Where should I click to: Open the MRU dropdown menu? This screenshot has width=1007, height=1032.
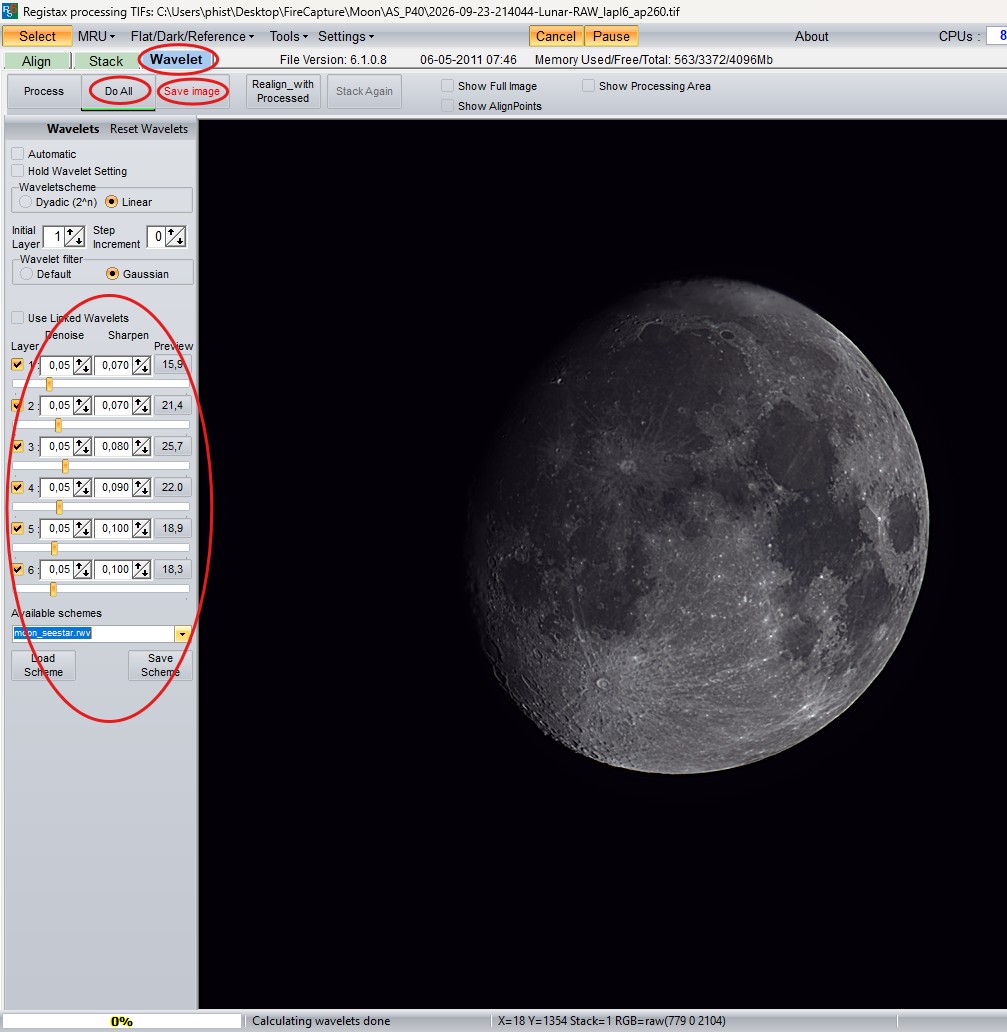coord(96,36)
